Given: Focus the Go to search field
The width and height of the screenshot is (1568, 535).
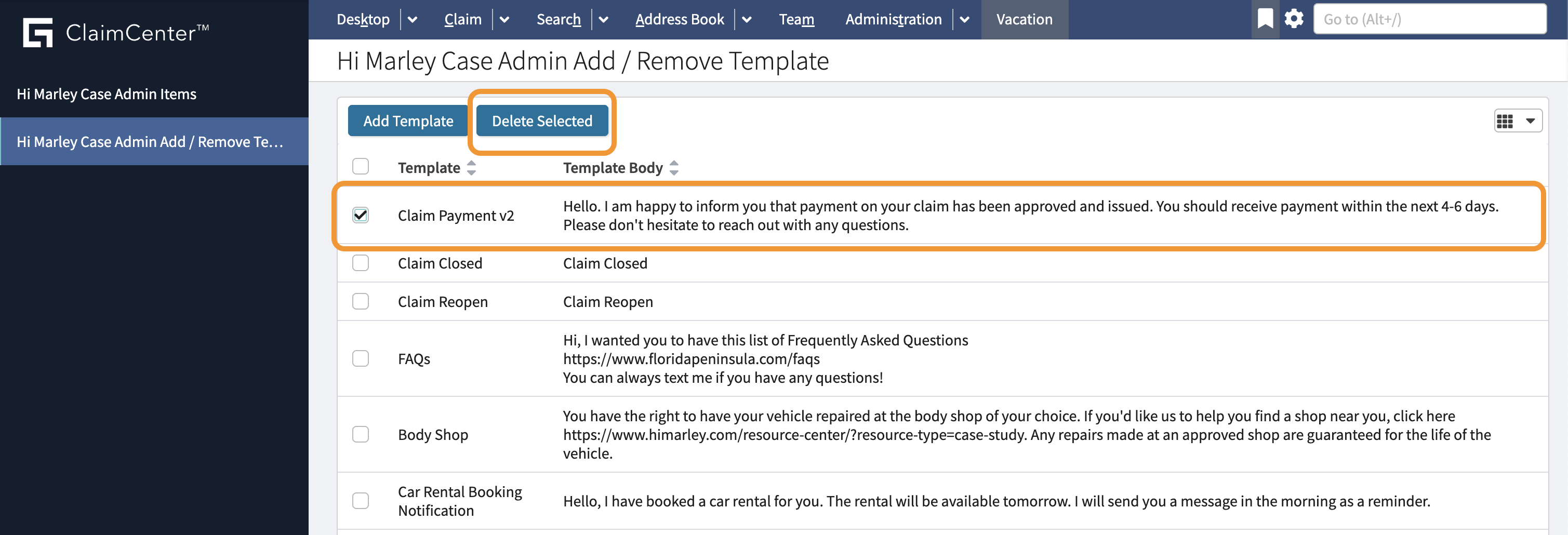Looking at the screenshot, I should (1429, 19).
